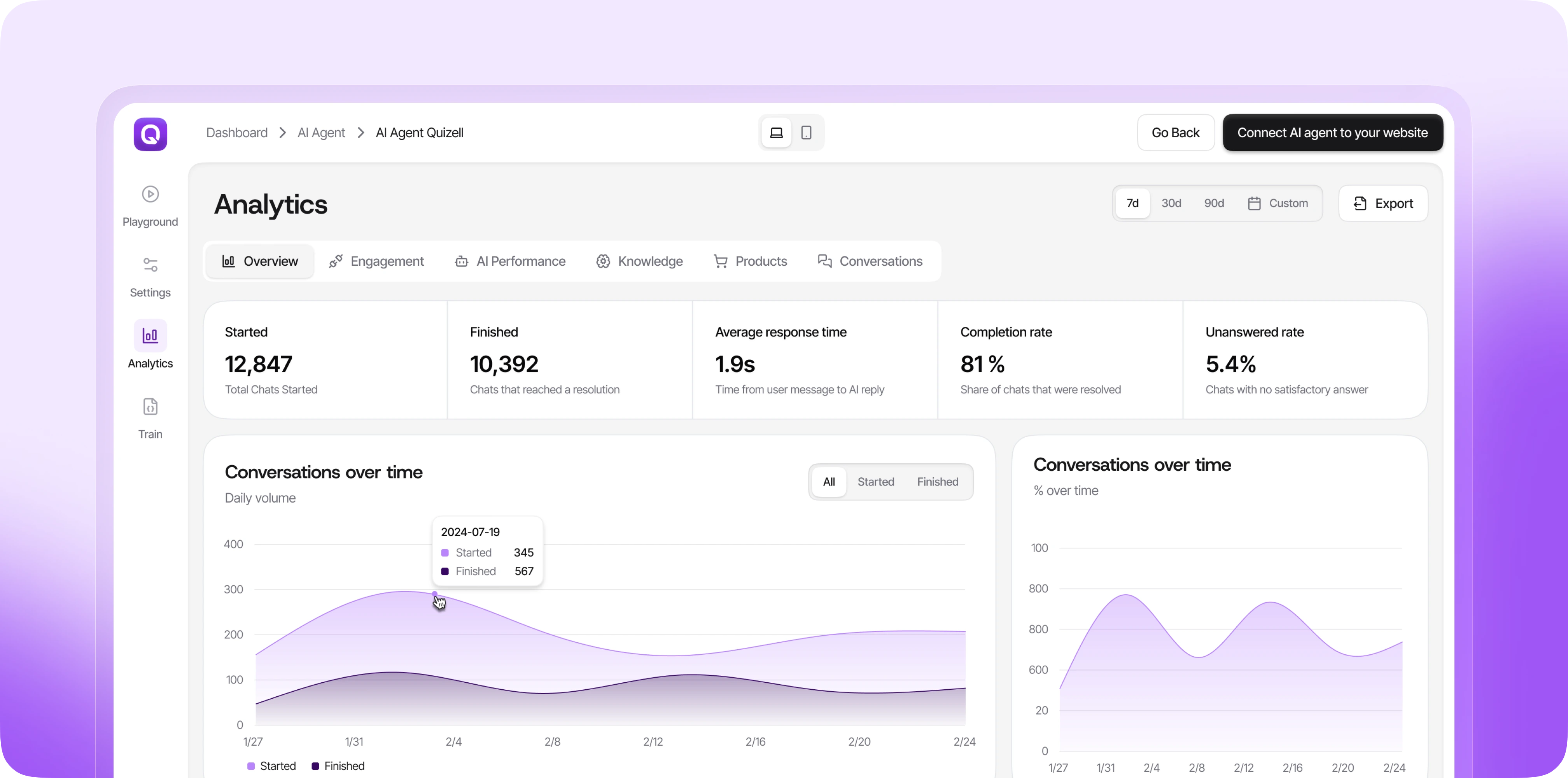The image size is (1568, 778).
Task: Navigate to Dashboard breadcrumb link
Action: point(237,133)
